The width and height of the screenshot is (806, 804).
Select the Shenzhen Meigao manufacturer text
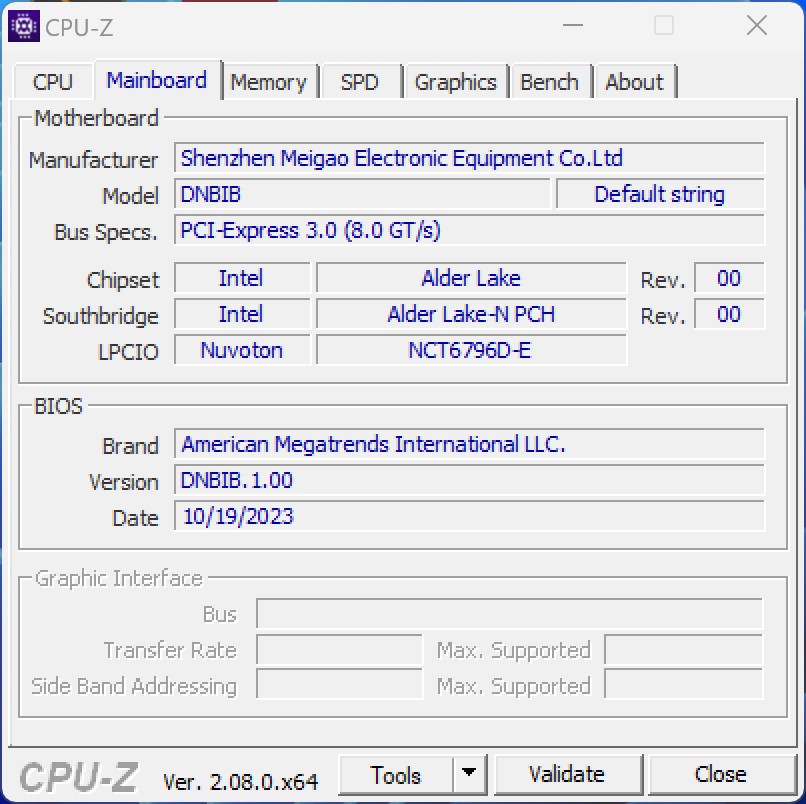[402, 158]
